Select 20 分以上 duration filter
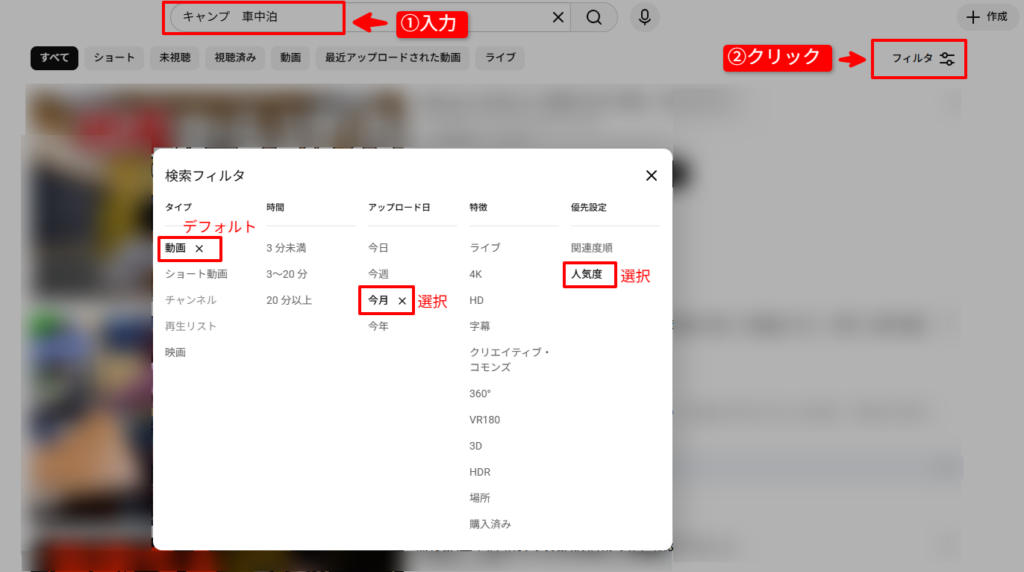This screenshot has width=1024, height=572. pos(289,300)
